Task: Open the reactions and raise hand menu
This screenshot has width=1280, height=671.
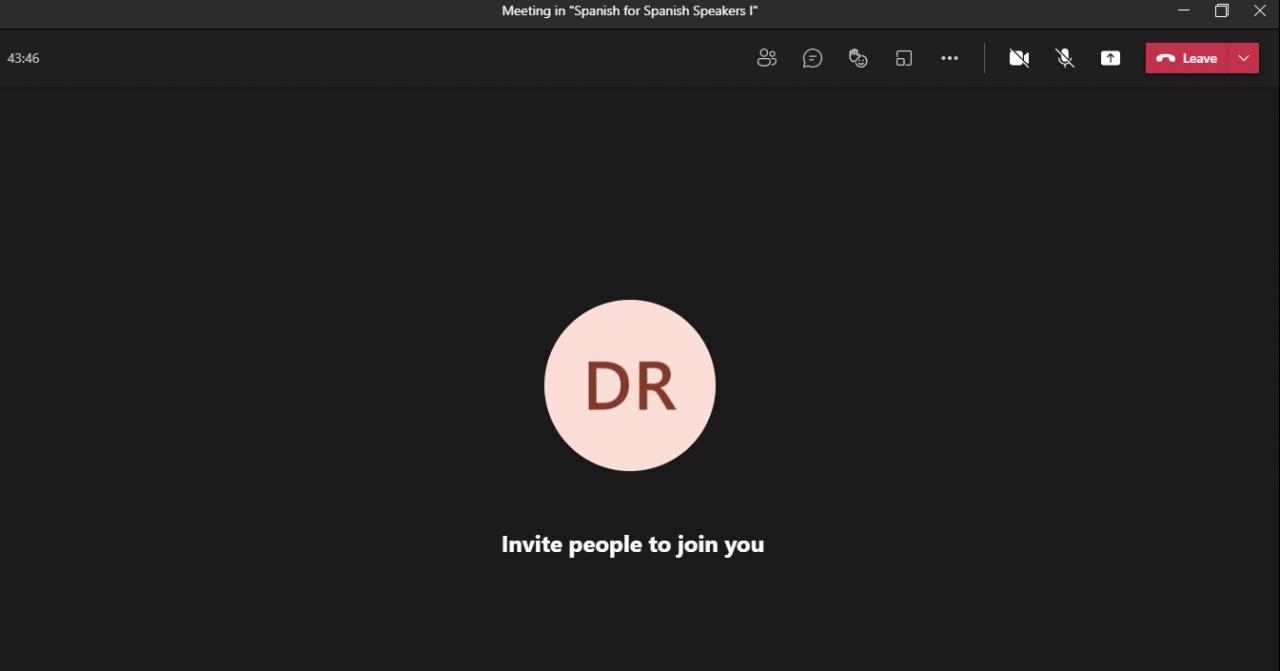Action: (x=858, y=58)
